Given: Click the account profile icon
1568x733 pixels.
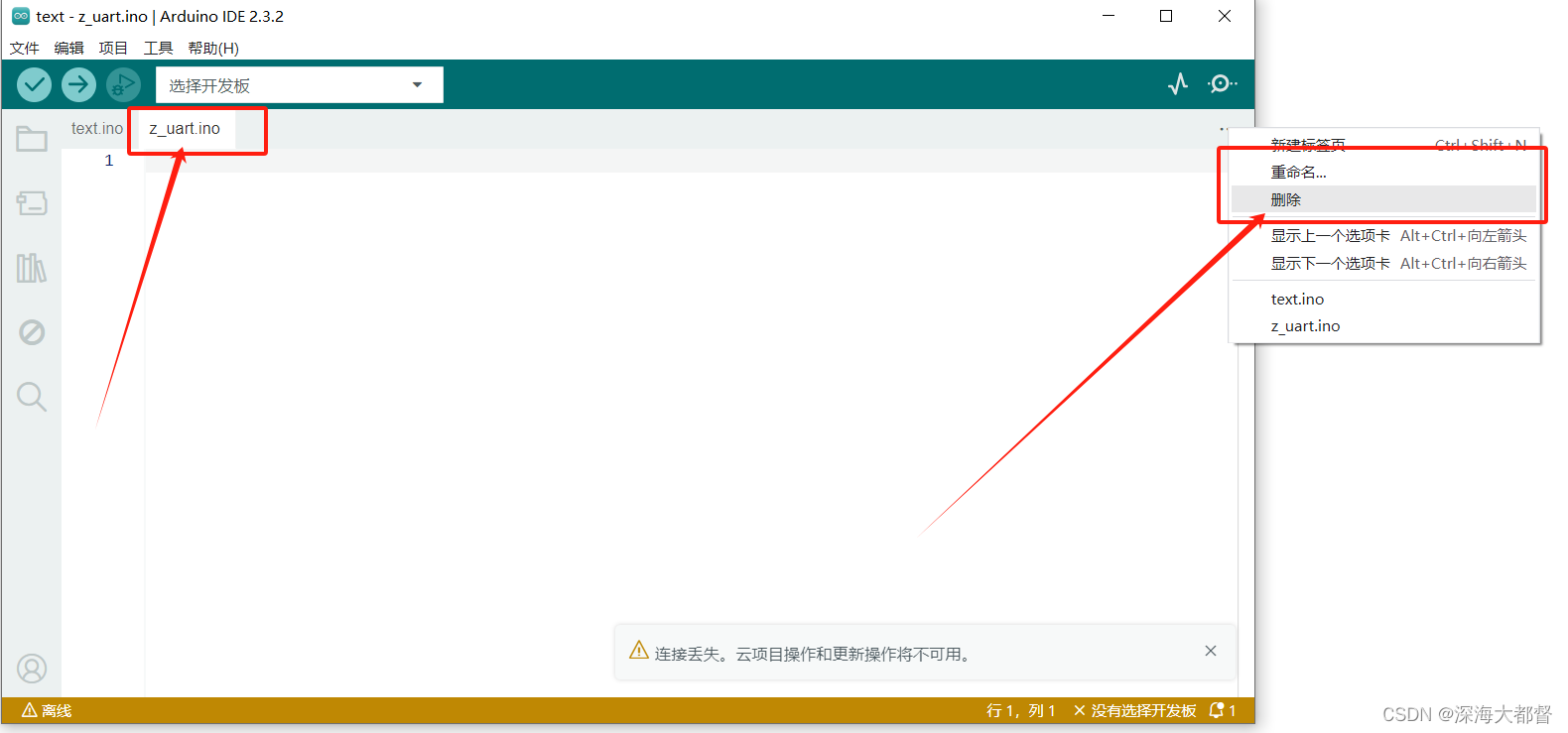Looking at the screenshot, I should click(x=32, y=669).
